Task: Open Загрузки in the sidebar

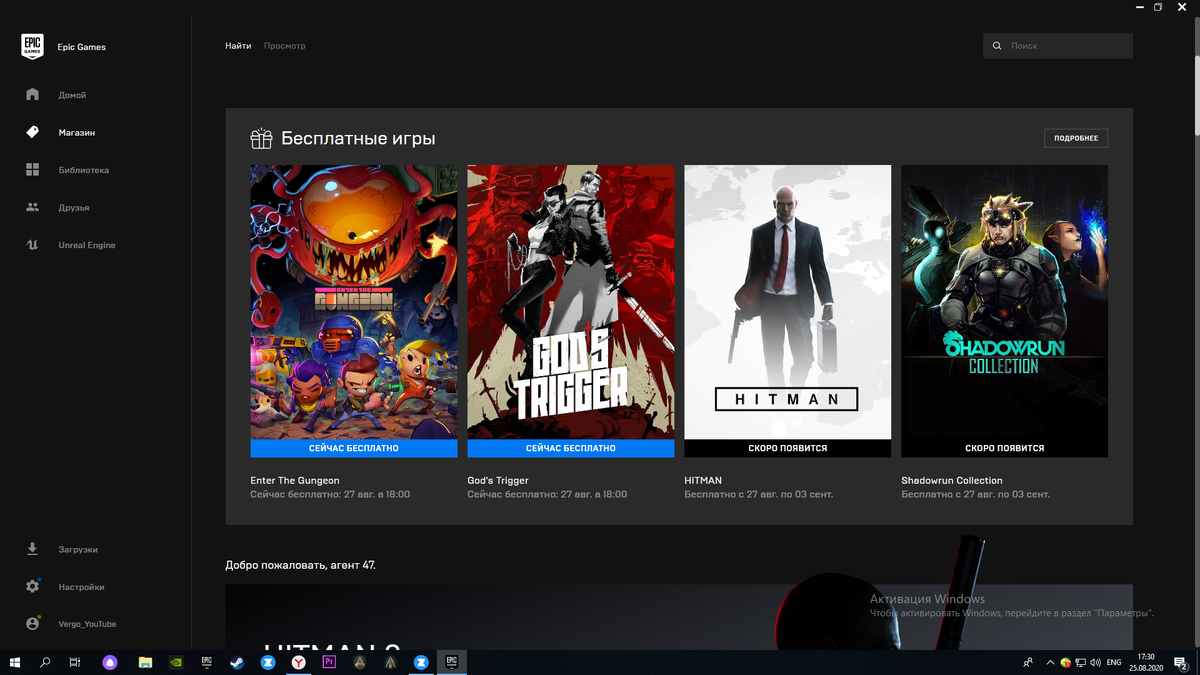Action: pyautogui.click(x=78, y=550)
